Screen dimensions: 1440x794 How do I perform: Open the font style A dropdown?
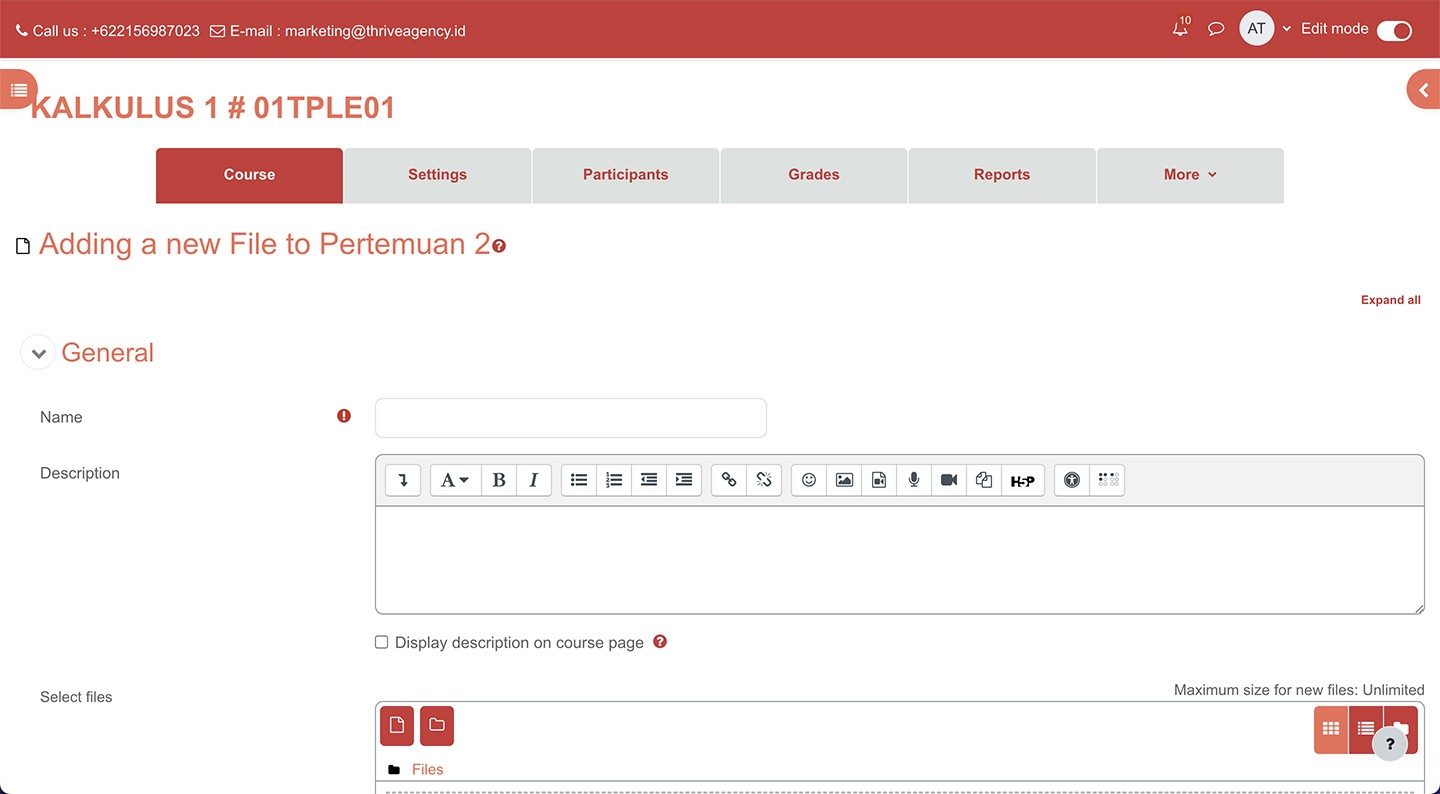[455, 480]
